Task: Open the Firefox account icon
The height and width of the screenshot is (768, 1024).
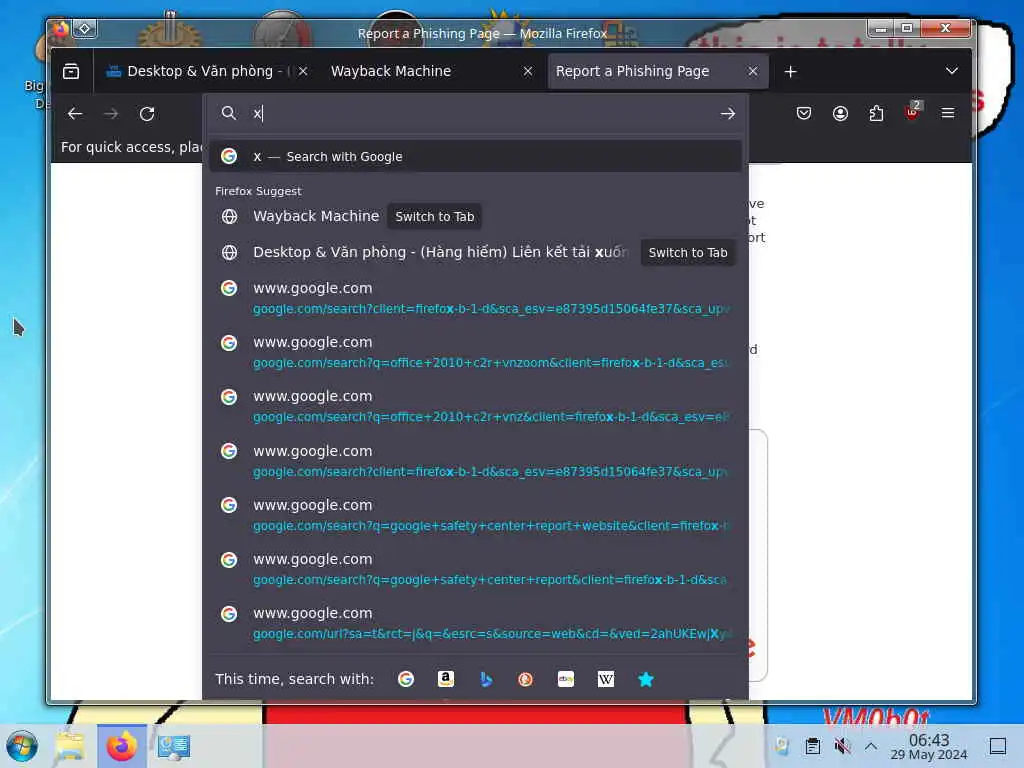Action: [840, 114]
